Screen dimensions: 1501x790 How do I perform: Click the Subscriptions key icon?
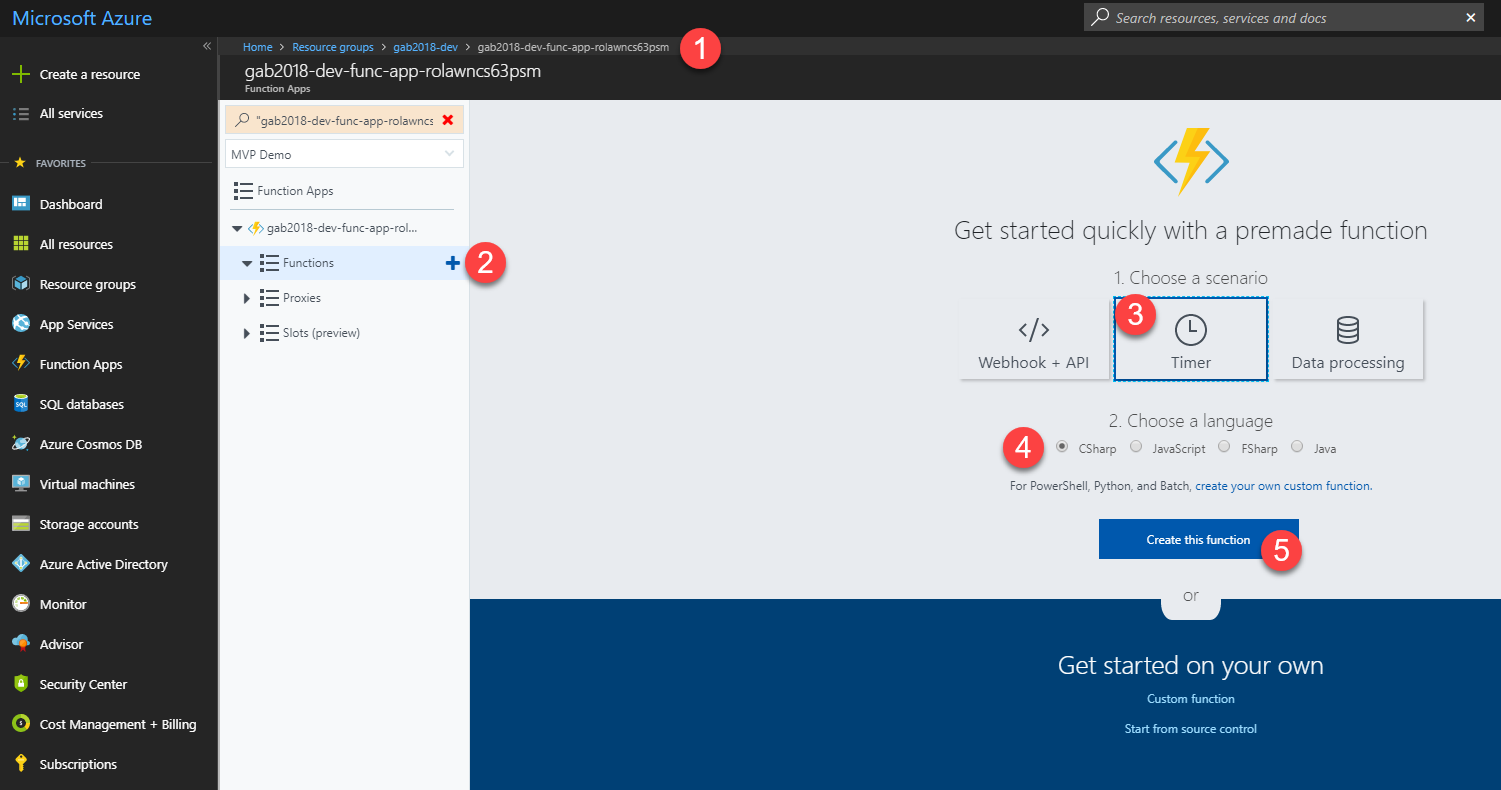click(20, 764)
